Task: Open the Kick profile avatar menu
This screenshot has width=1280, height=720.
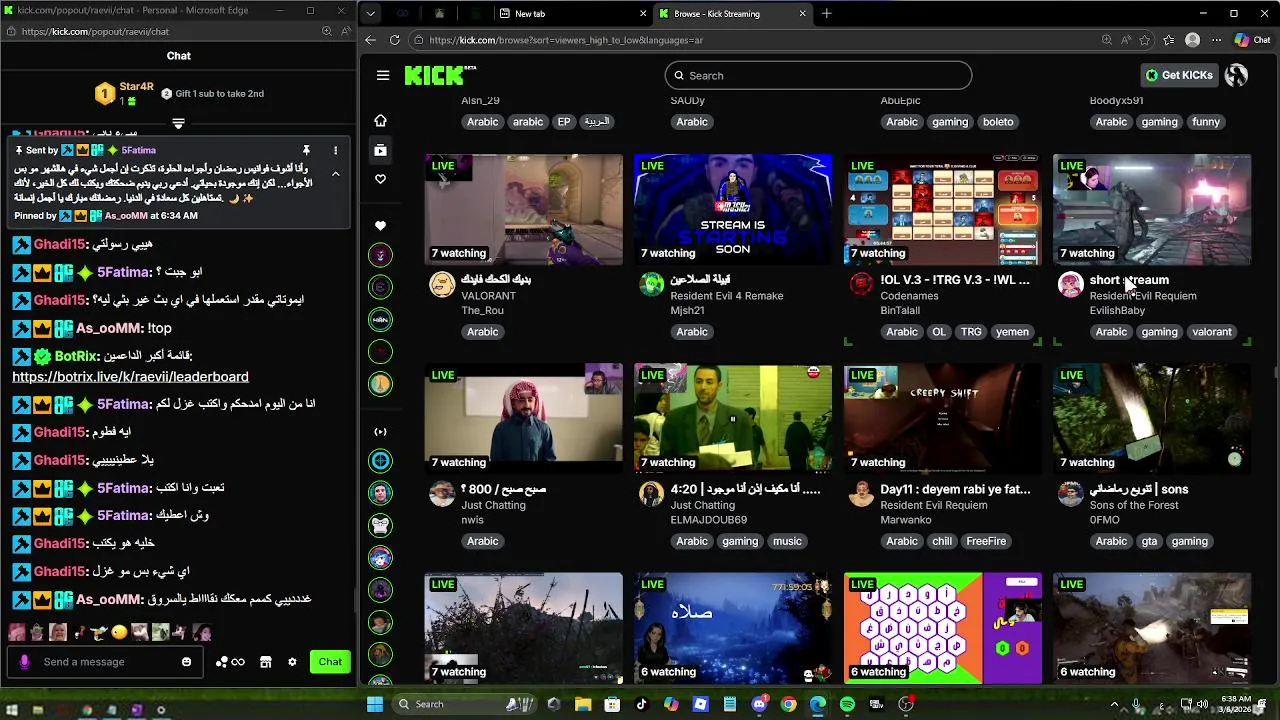Action: coord(1237,75)
